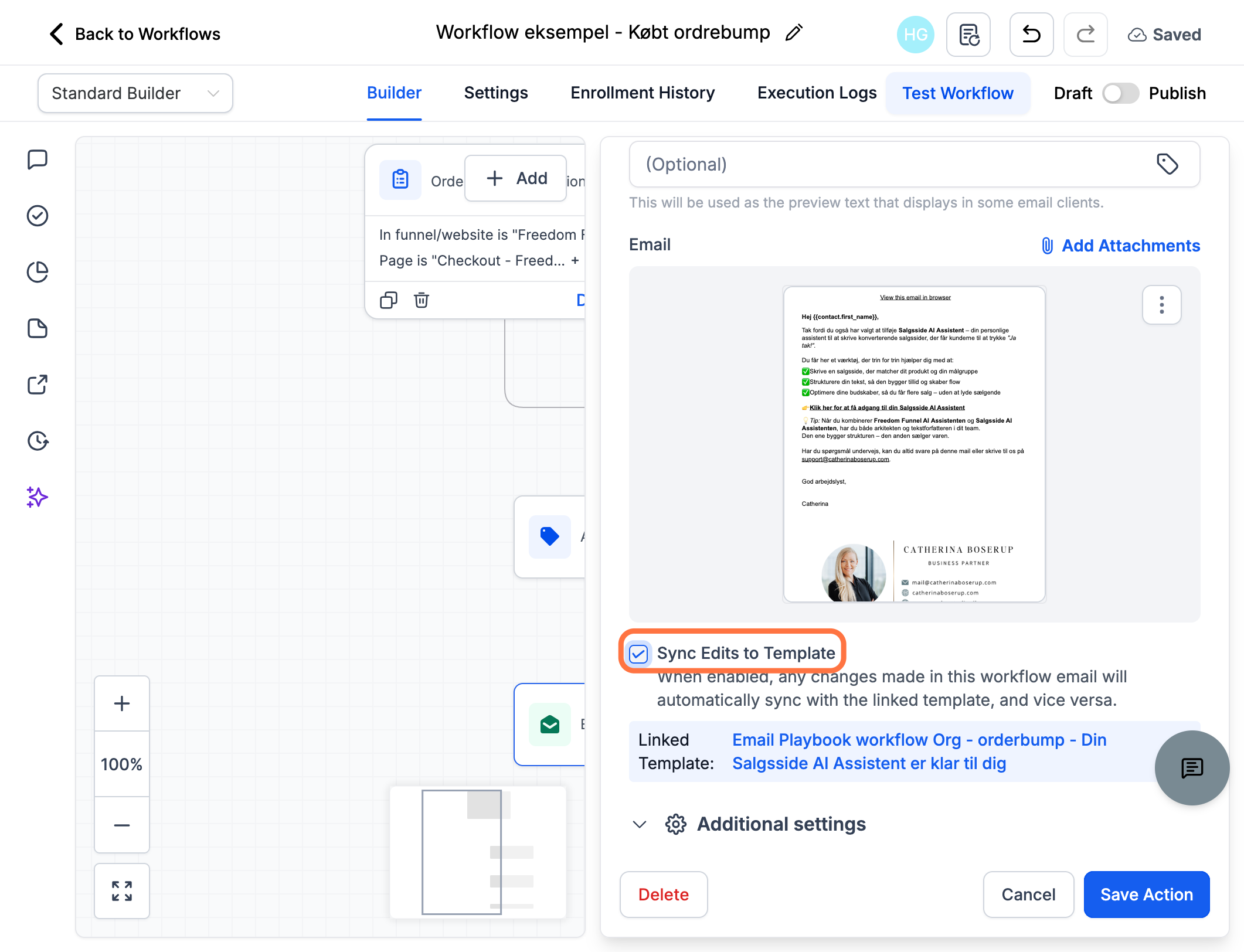Open the pie chart stats sidebar icon

(x=38, y=272)
